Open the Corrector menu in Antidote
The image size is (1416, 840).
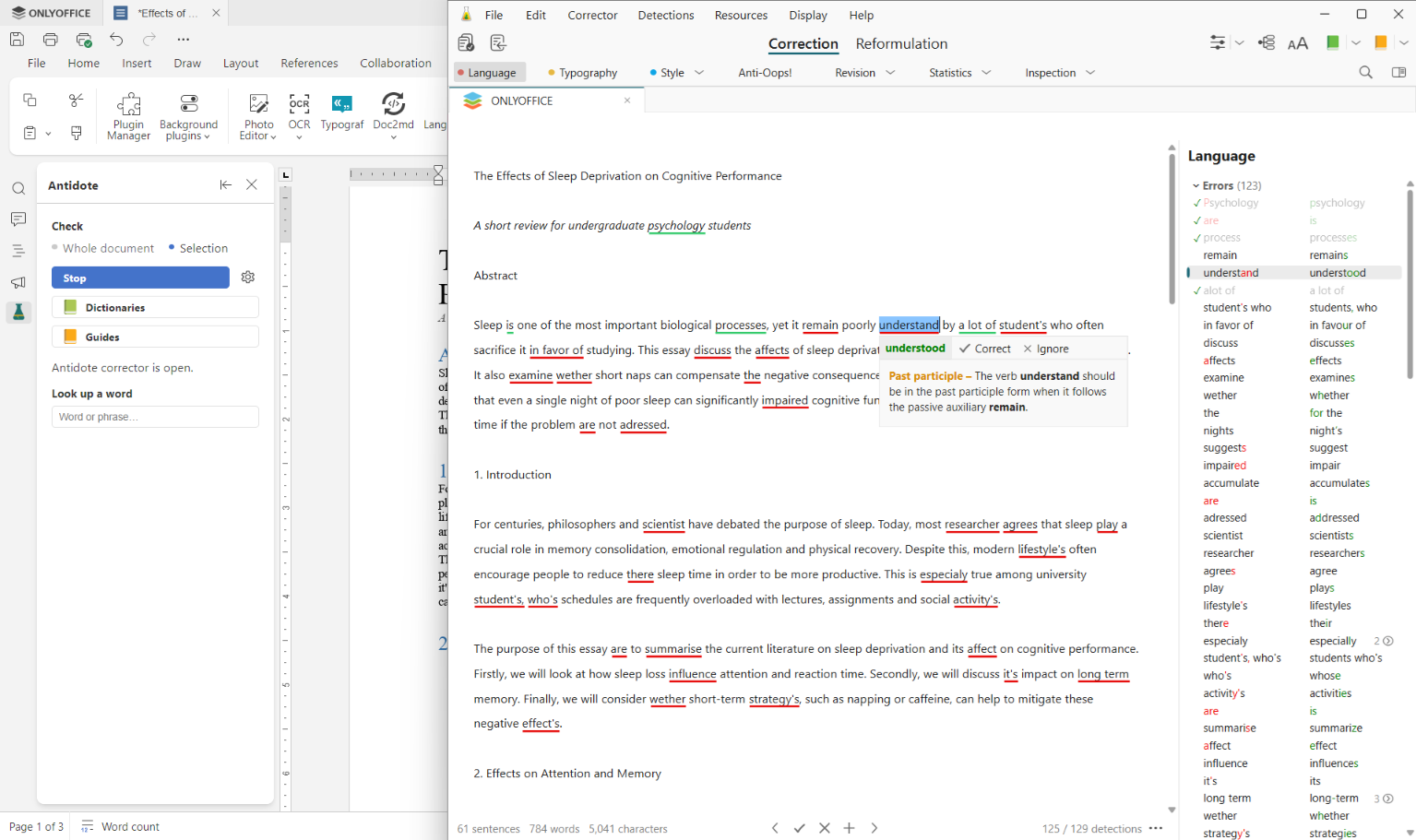(x=592, y=15)
